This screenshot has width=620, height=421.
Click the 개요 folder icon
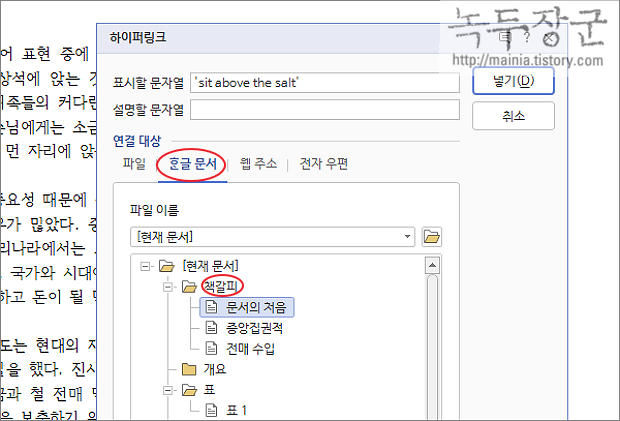pos(189,369)
